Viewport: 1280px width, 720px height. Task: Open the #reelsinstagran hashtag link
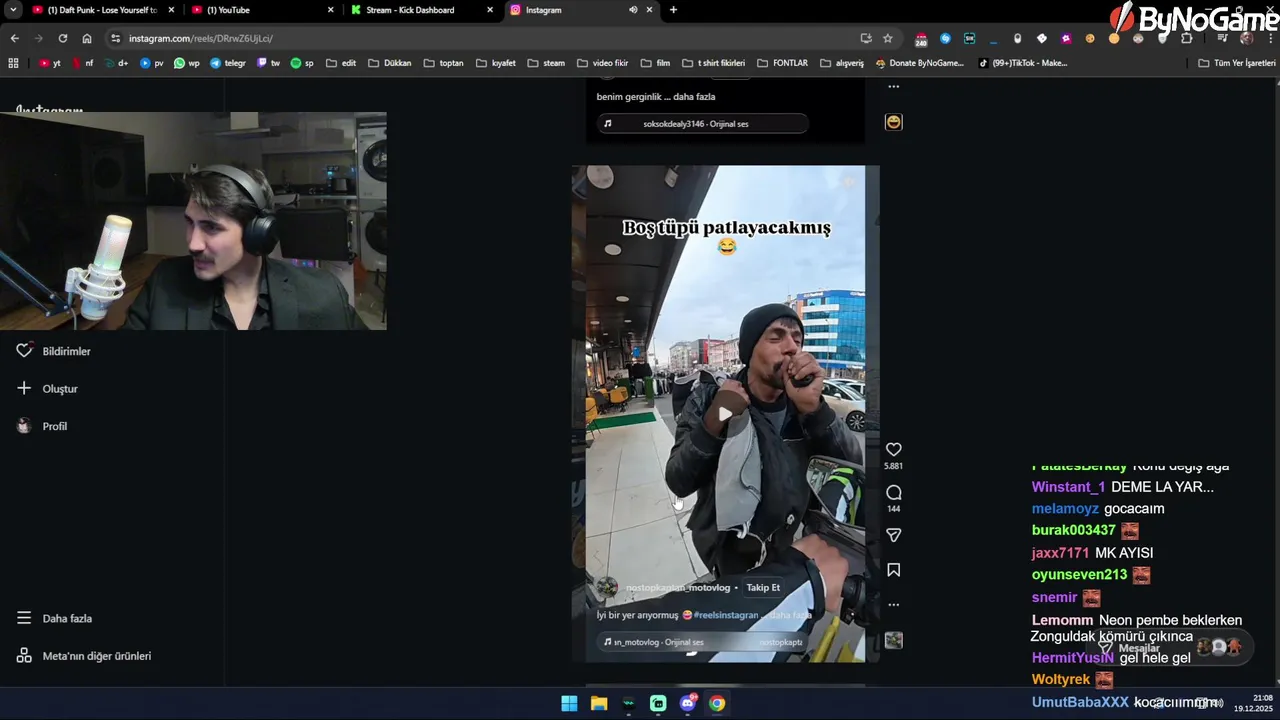(x=726, y=615)
